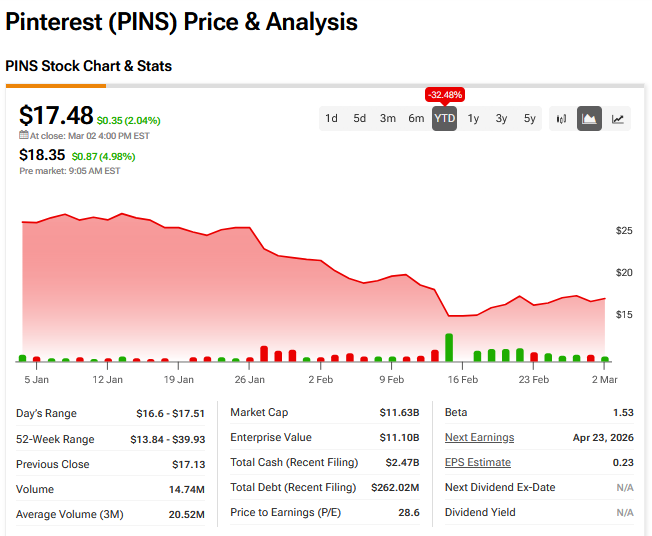Viewport: 652px width, 536px height.
Task: Click the 19 Jan axis label
Action: point(179,379)
